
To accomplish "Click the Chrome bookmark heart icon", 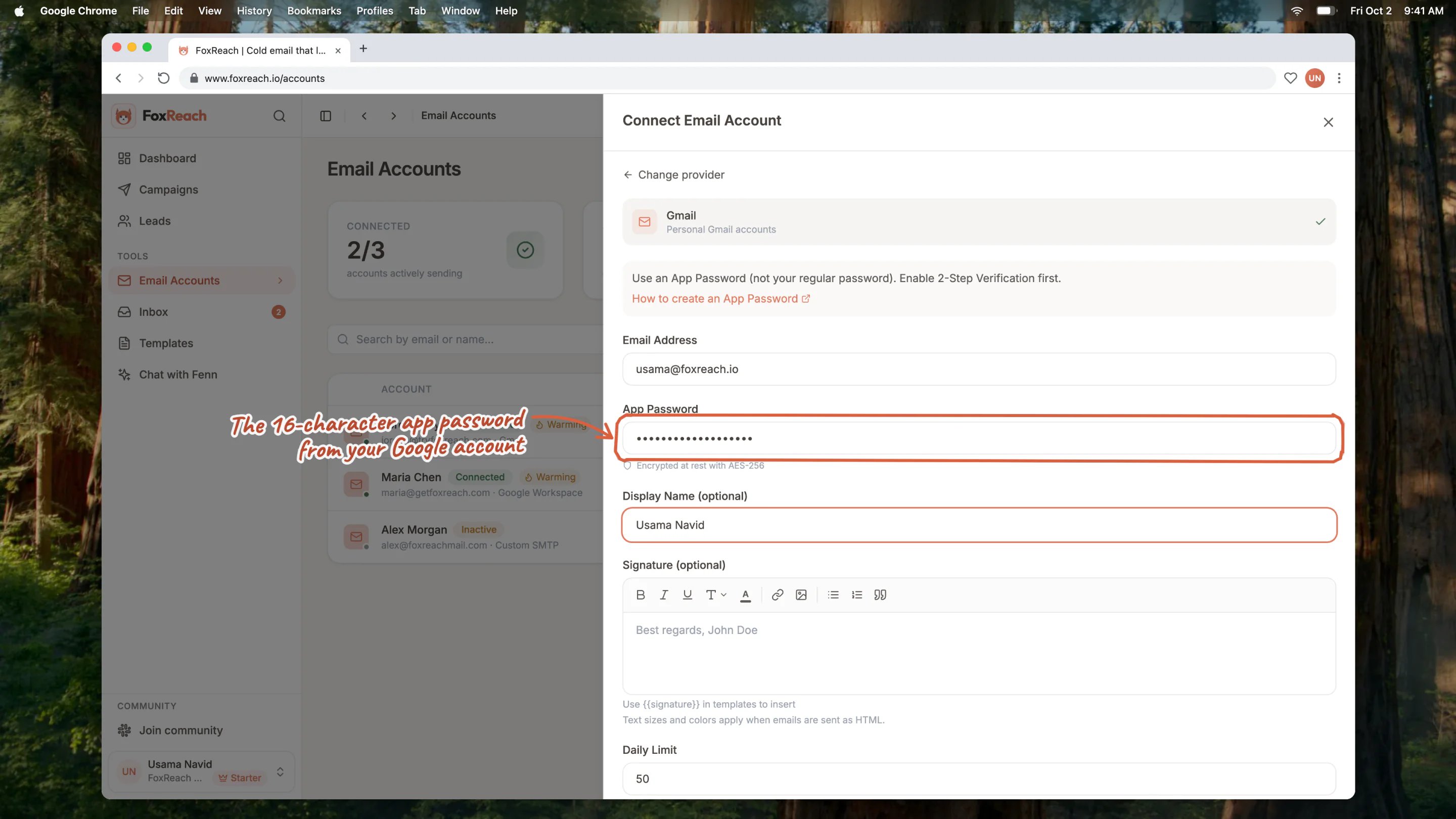I will [1290, 78].
